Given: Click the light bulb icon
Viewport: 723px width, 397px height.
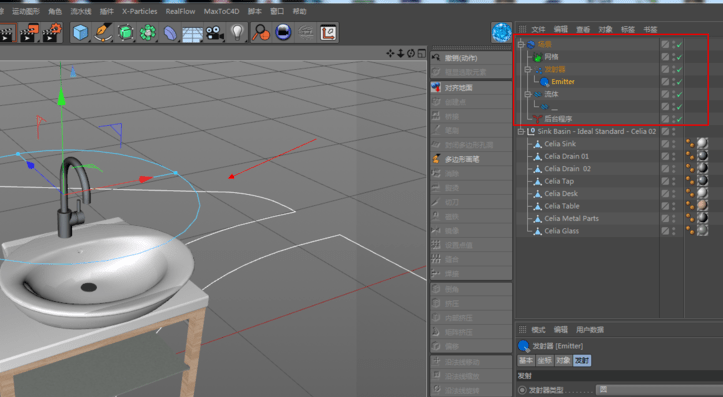Looking at the screenshot, I should tap(237, 33).
